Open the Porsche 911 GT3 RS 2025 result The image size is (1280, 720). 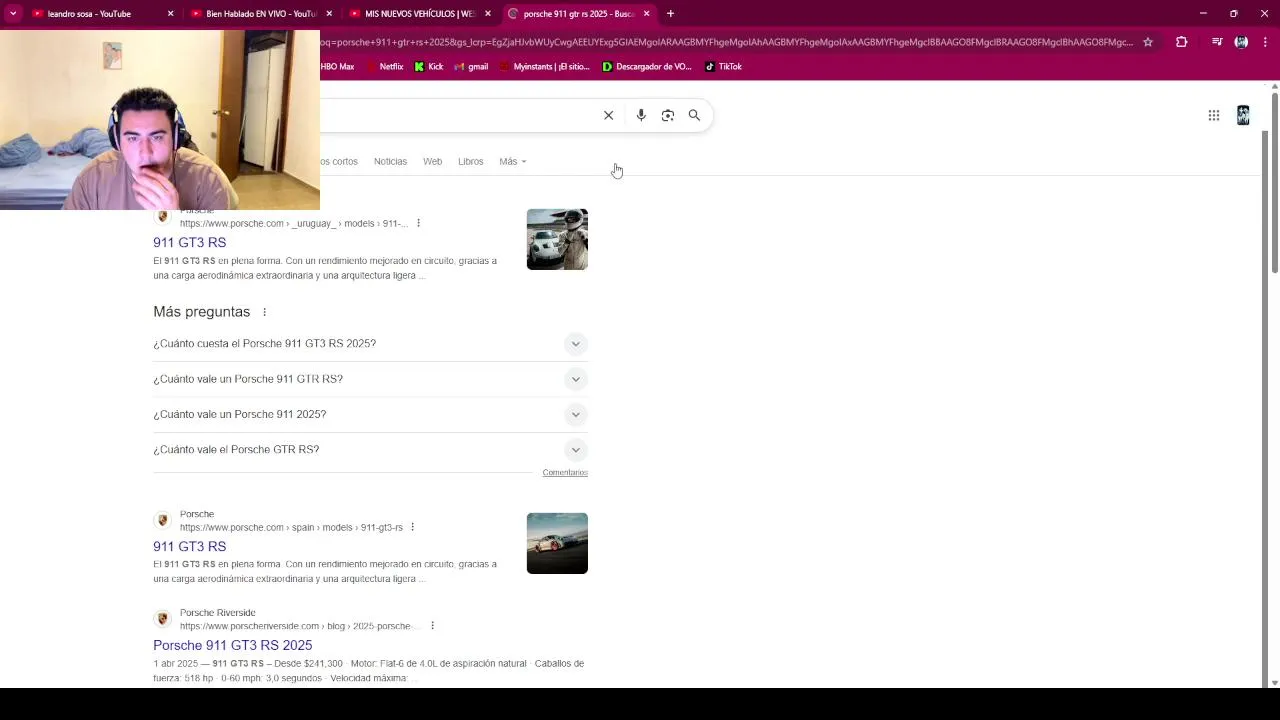pos(232,645)
